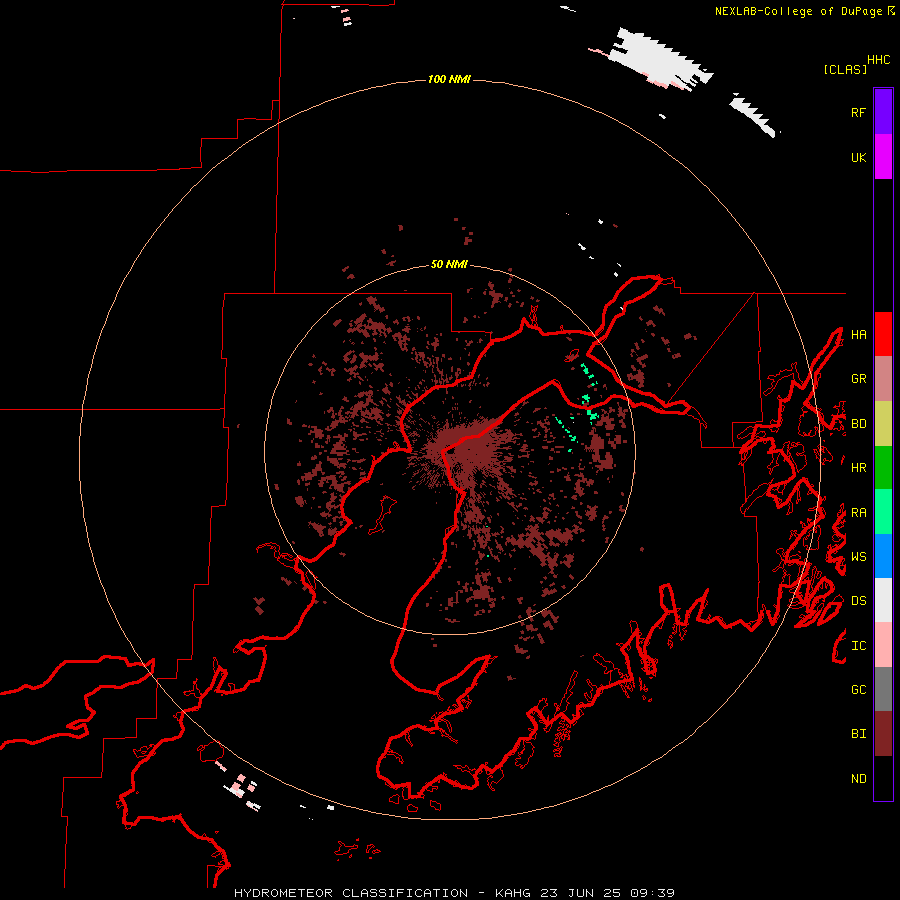This screenshot has height=900, width=900.
Task: Click the BD legend label
Action: tap(858, 424)
